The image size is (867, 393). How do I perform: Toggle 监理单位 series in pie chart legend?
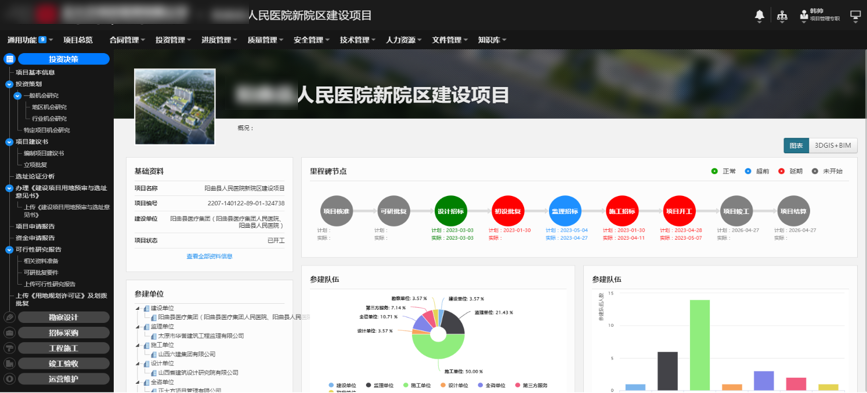[381, 385]
